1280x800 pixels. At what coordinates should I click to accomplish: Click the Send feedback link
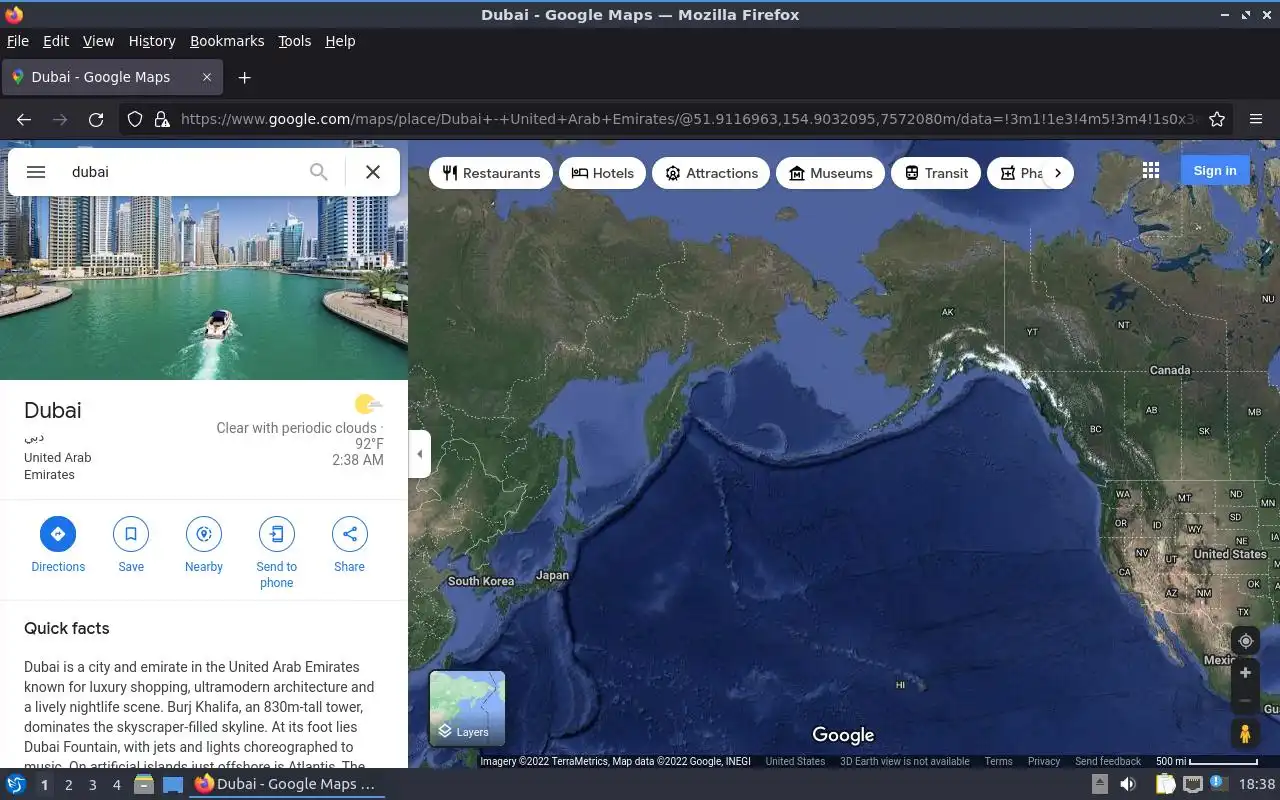1108,761
